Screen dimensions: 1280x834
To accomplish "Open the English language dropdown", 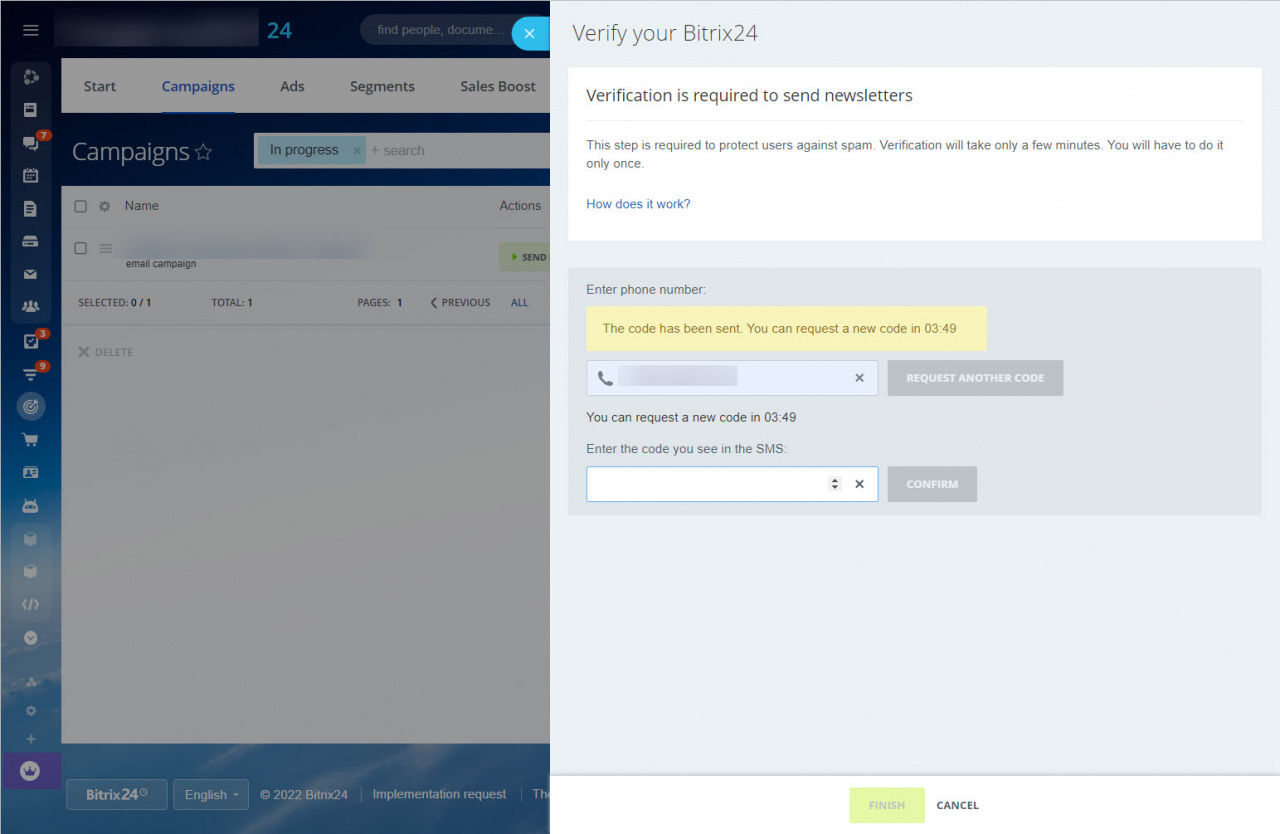I will tap(211, 795).
